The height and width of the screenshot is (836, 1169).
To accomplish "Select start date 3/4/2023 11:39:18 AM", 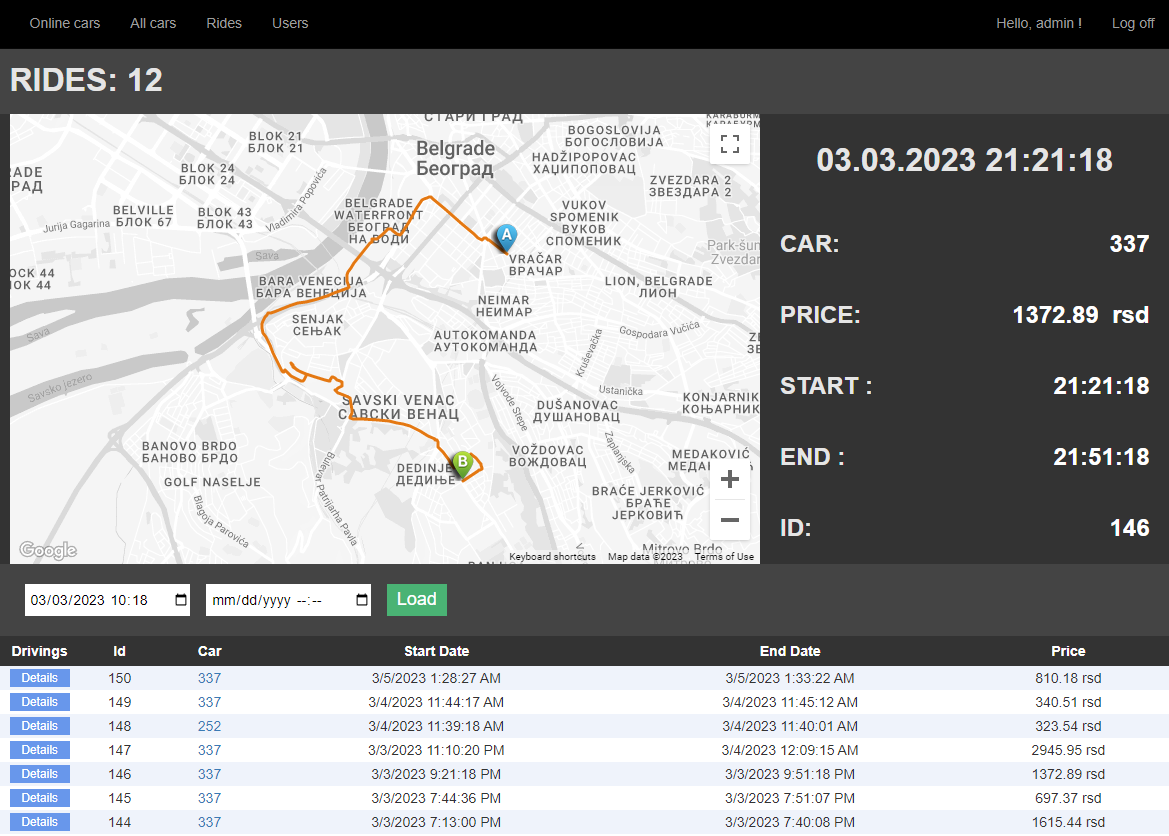I will [x=436, y=726].
